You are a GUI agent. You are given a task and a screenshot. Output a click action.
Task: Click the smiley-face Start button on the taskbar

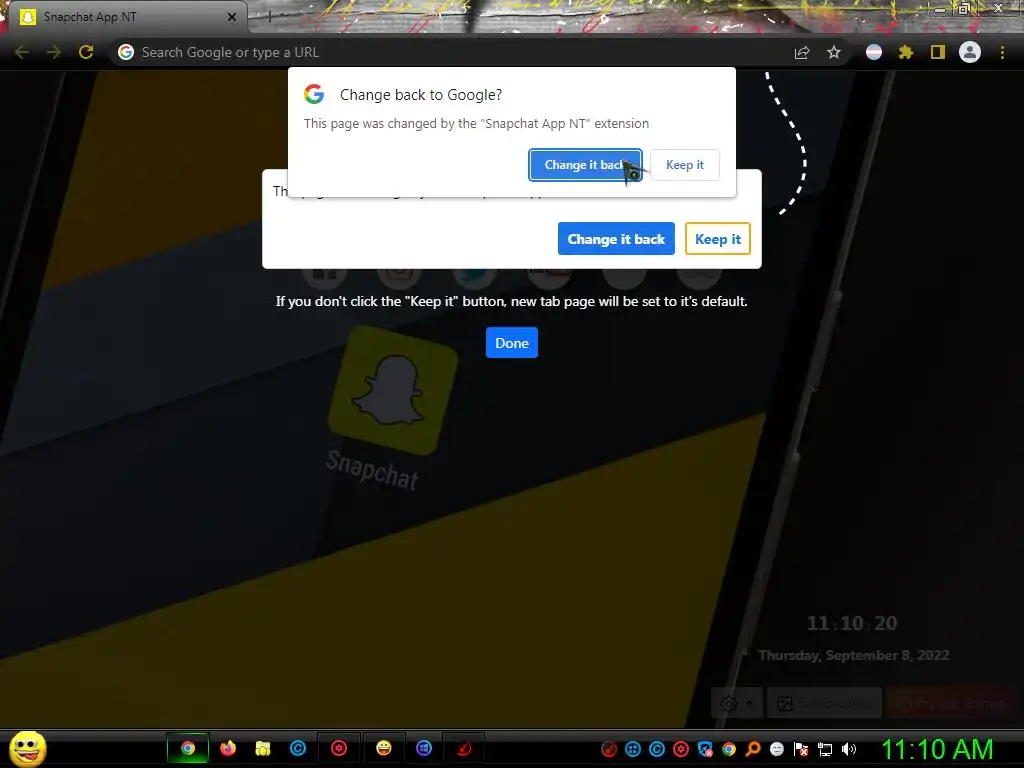click(27, 748)
